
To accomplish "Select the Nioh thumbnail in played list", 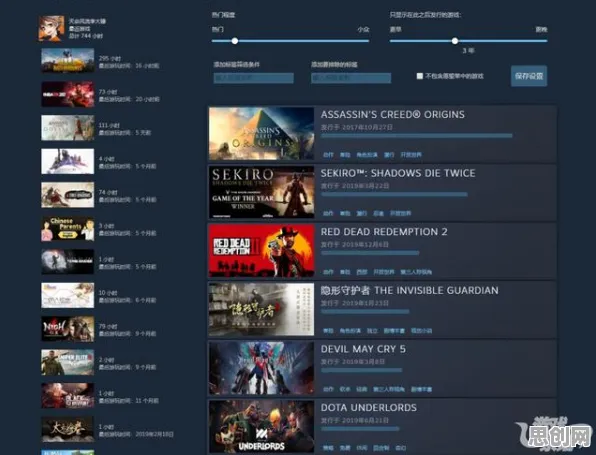I will [68, 329].
